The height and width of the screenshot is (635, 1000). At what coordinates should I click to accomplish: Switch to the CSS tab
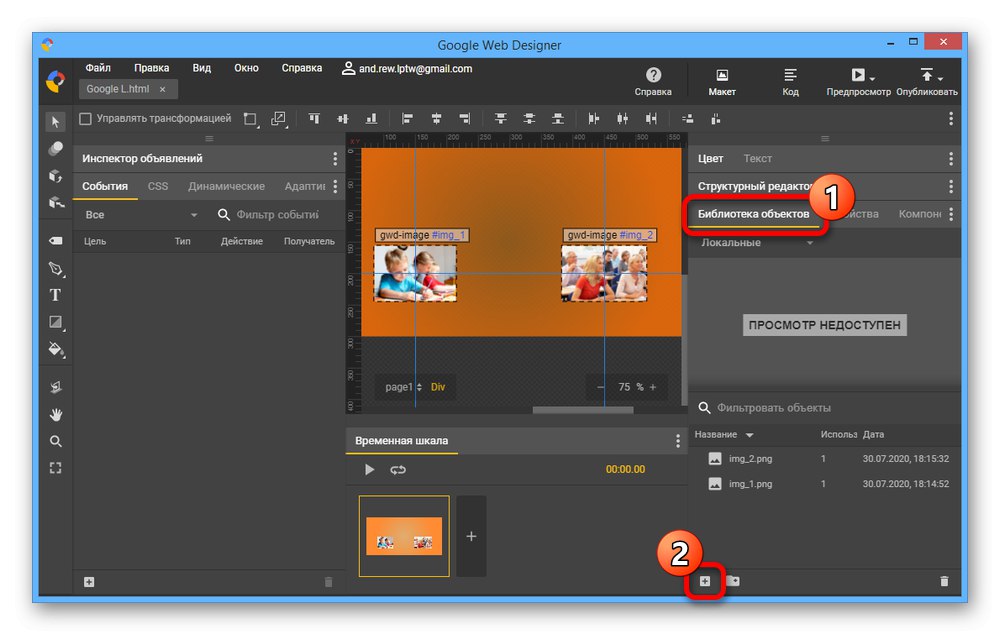(158, 186)
